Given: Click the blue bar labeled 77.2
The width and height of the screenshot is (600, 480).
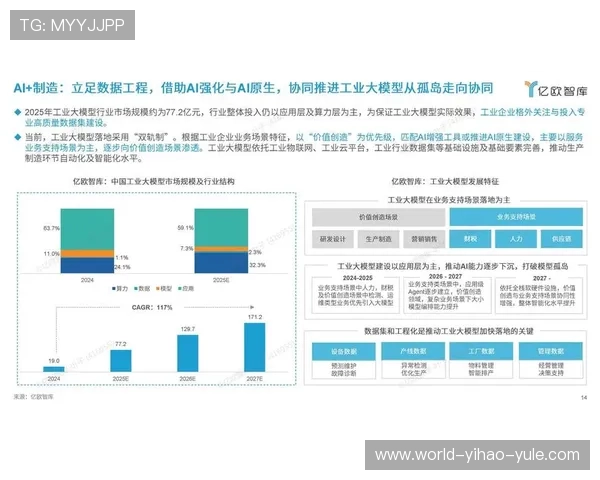Looking at the screenshot, I should pyautogui.click(x=121, y=361).
